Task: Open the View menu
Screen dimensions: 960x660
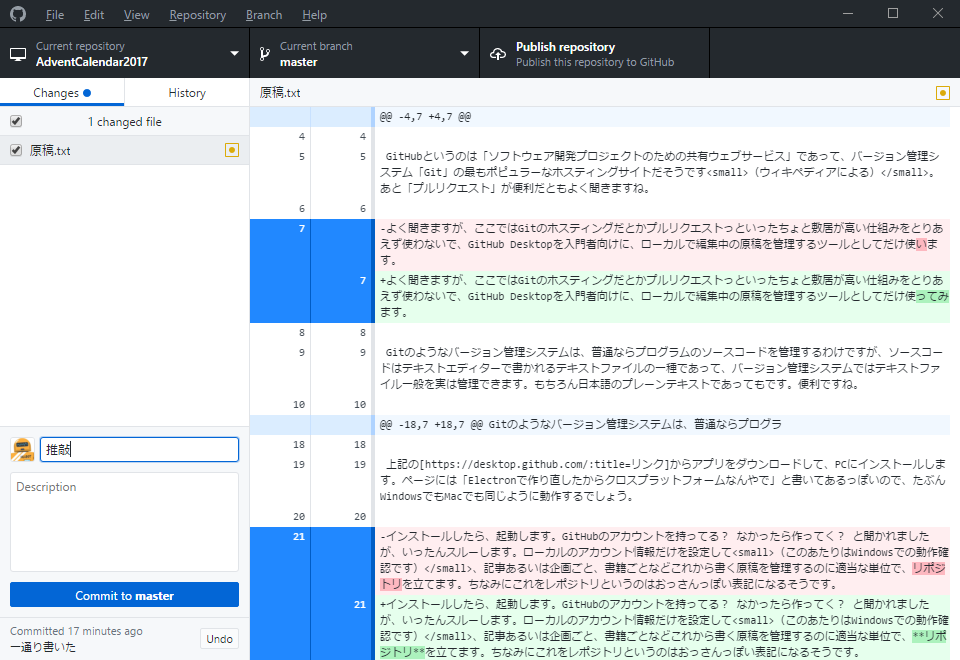Action: (136, 15)
